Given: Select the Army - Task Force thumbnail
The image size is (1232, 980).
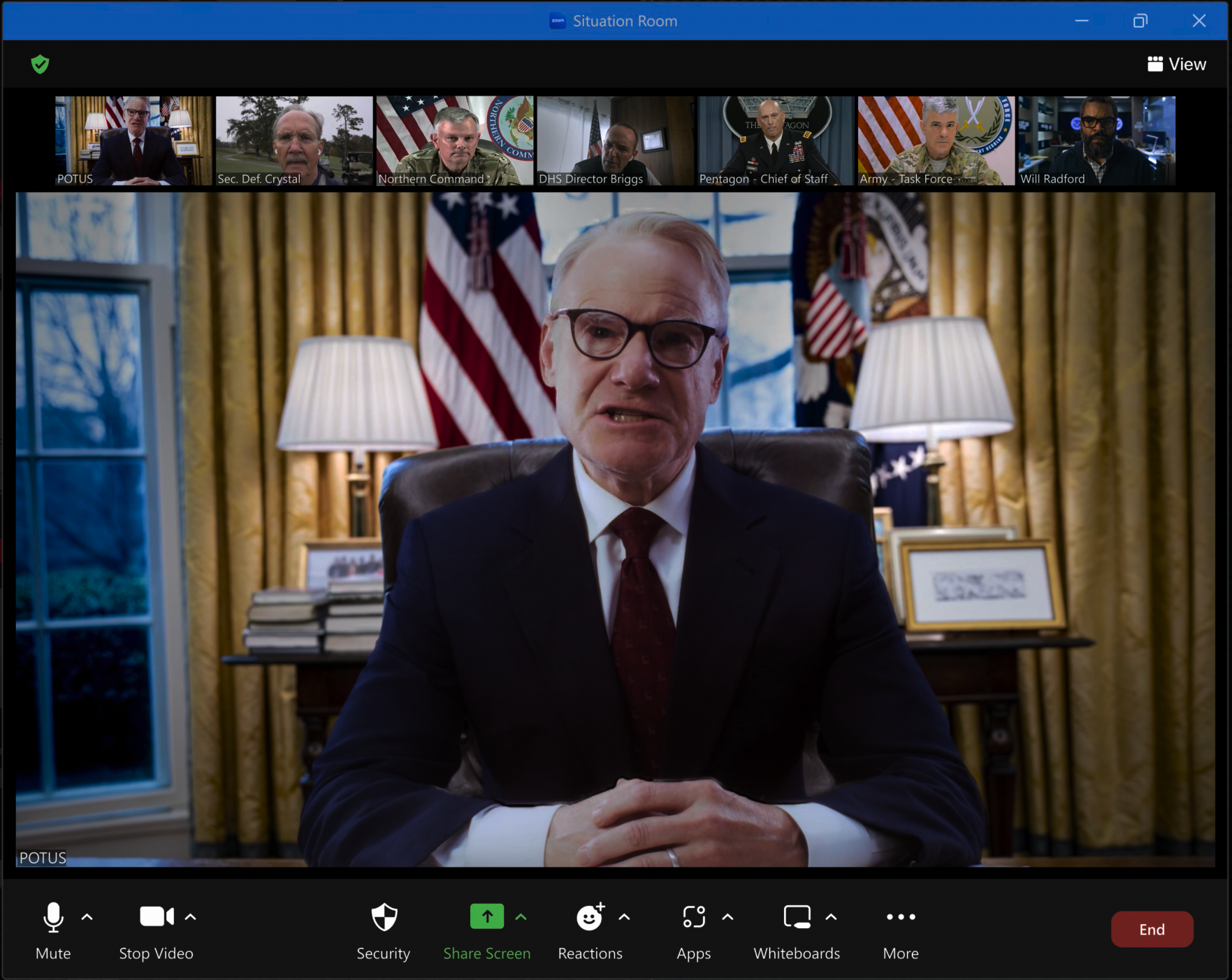Looking at the screenshot, I should click(936, 140).
